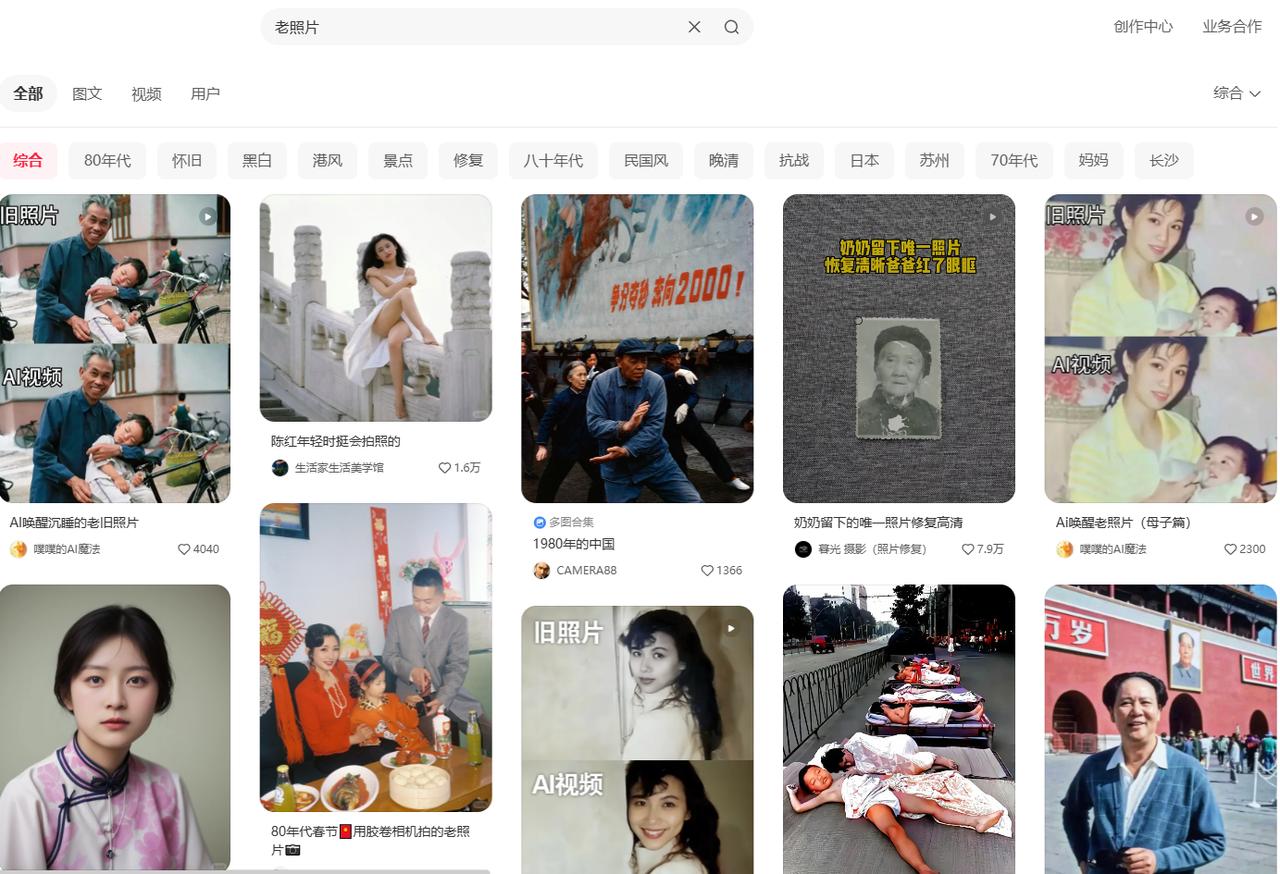Open 生活家生活美学馆 profile avatar
This screenshot has height=874, width=1280.
pyautogui.click(x=280, y=468)
